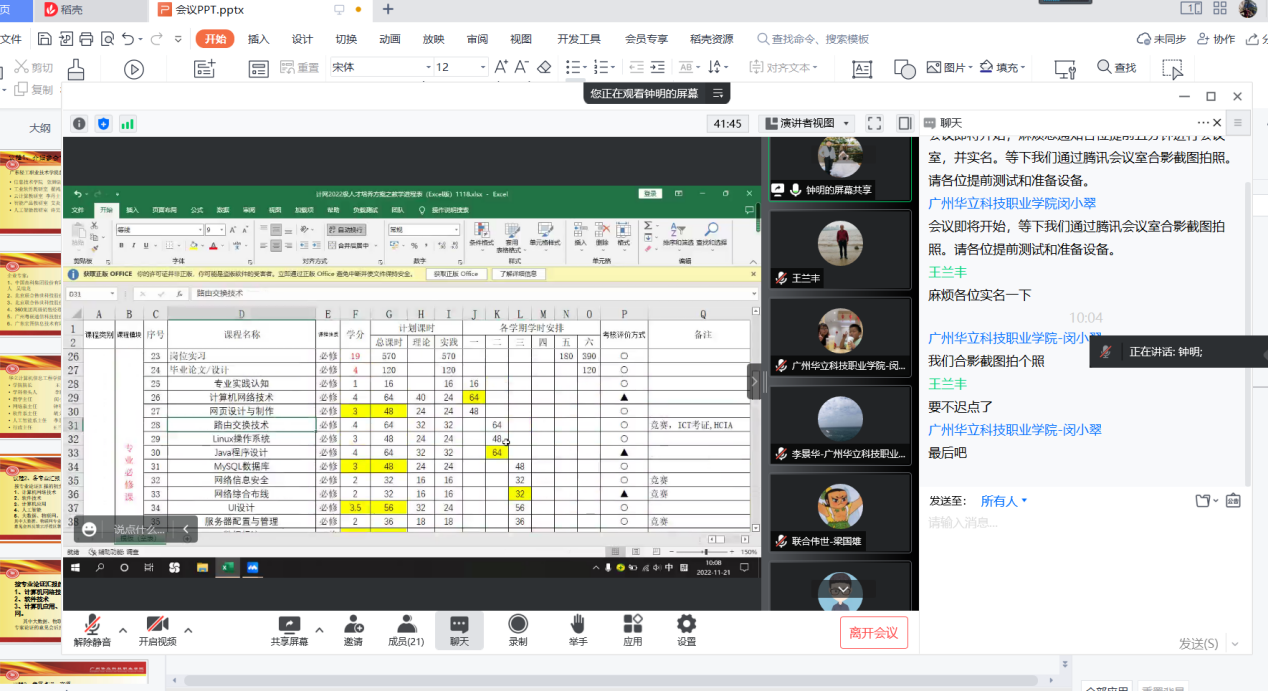Switch to the 插入 ribbon tab

click(x=258, y=39)
